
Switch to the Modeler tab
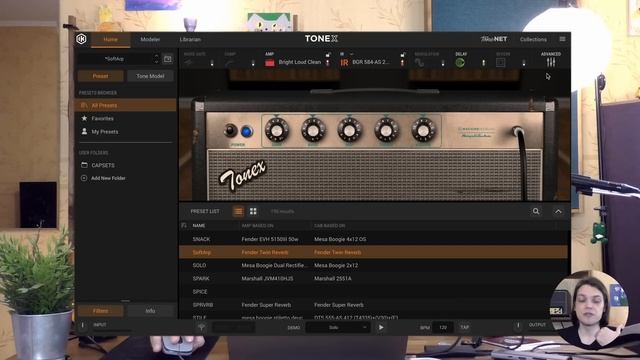(x=150, y=40)
